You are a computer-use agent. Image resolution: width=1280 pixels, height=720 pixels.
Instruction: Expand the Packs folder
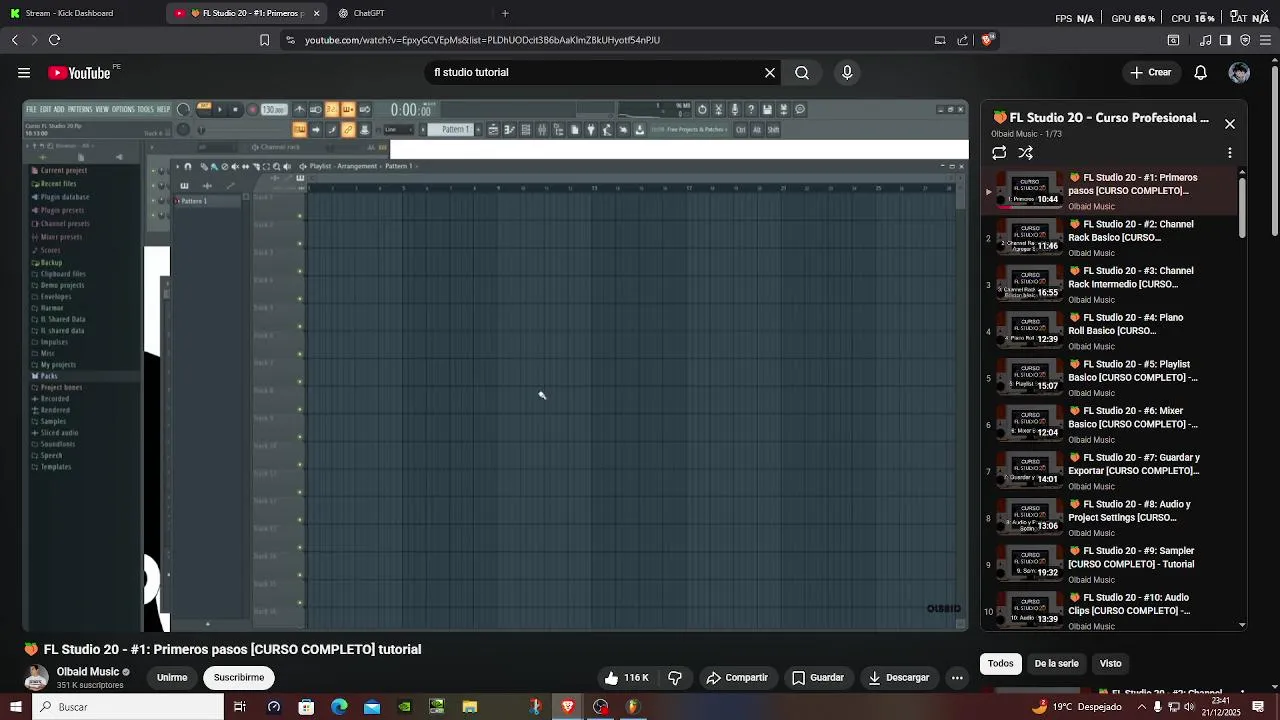point(48,376)
